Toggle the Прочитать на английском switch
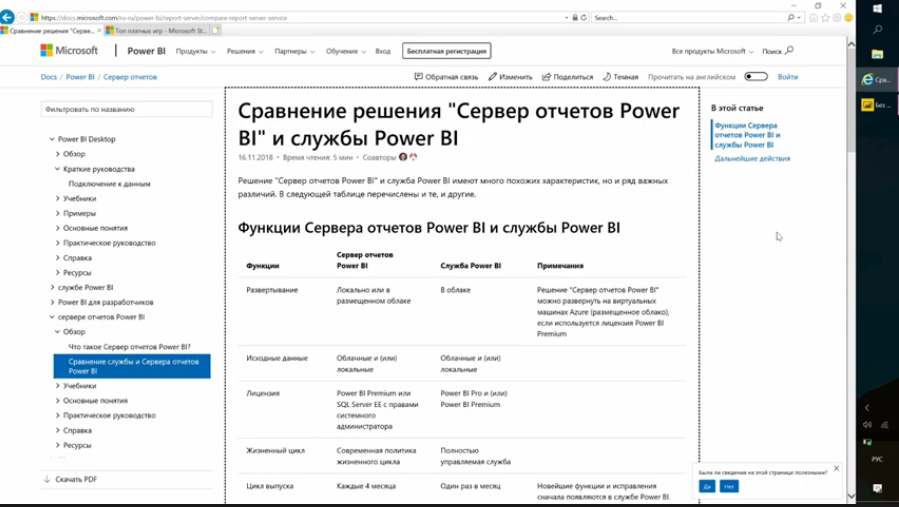The width and height of the screenshot is (899, 507). (756, 76)
